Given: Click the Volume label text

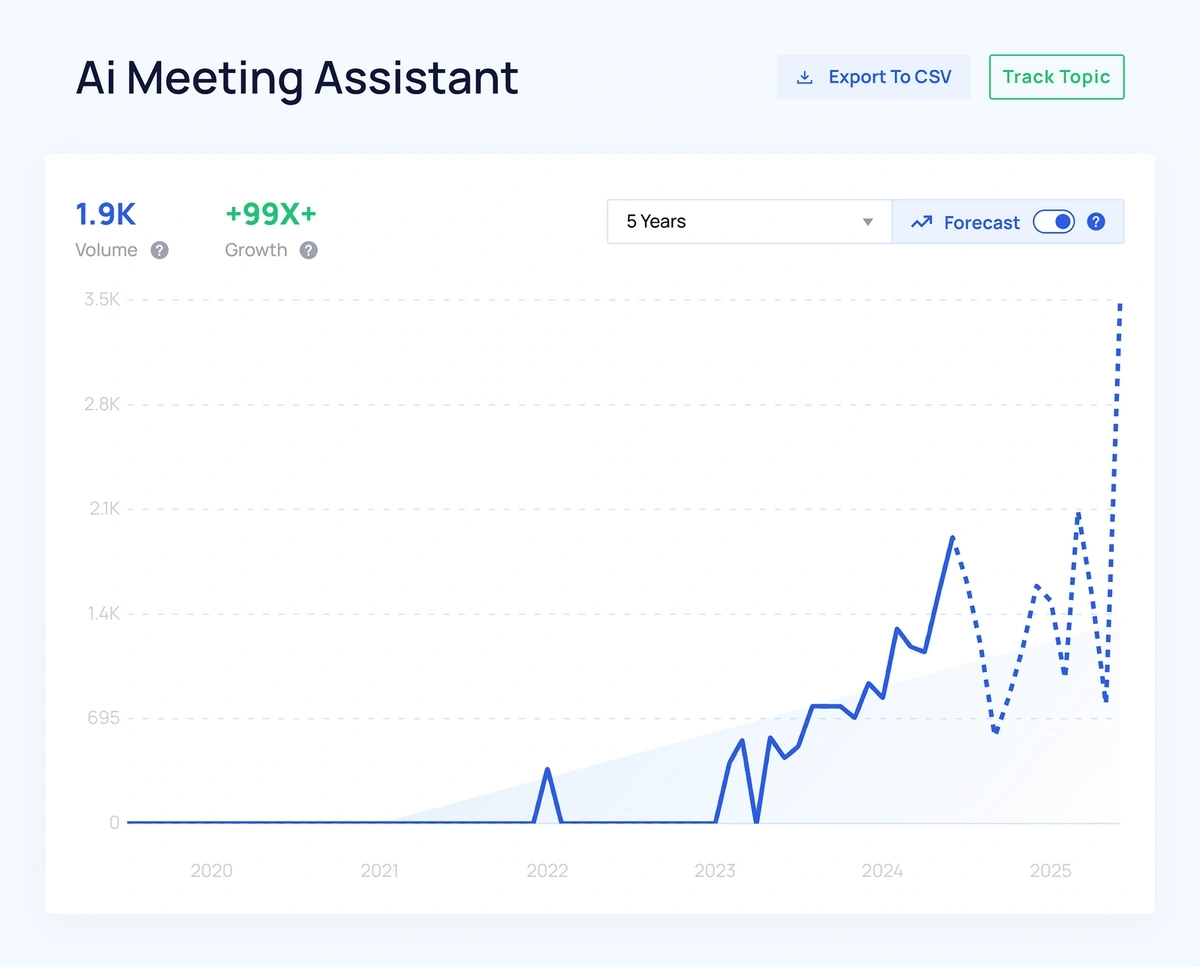Looking at the screenshot, I should coord(106,250).
